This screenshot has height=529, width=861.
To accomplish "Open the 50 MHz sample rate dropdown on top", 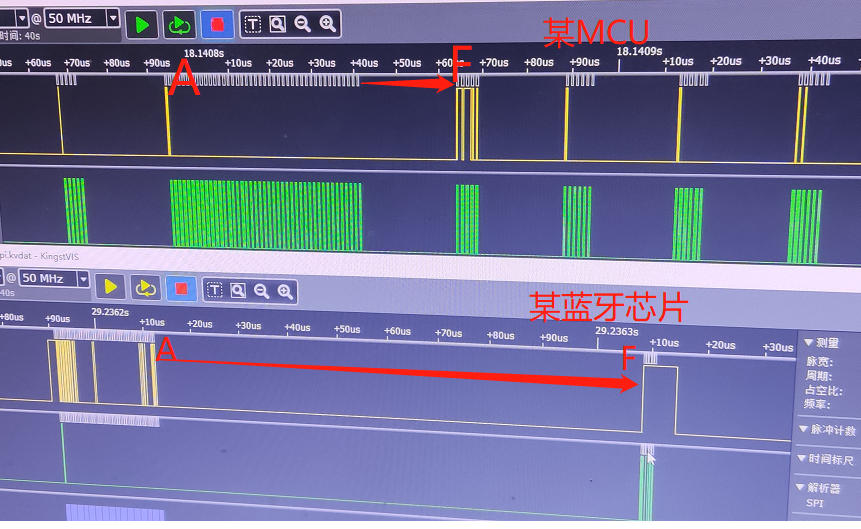I will tap(112, 19).
